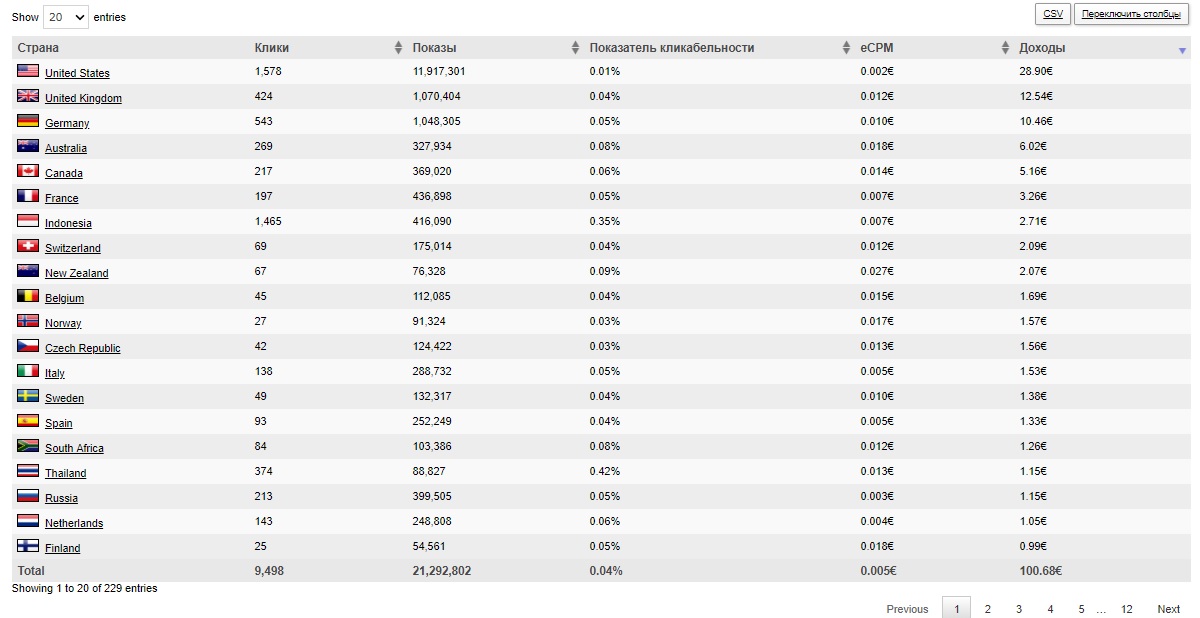1200x618 pixels.
Task: Export the table with CSV button
Action: pyautogui.click(x=1053, y=14)
